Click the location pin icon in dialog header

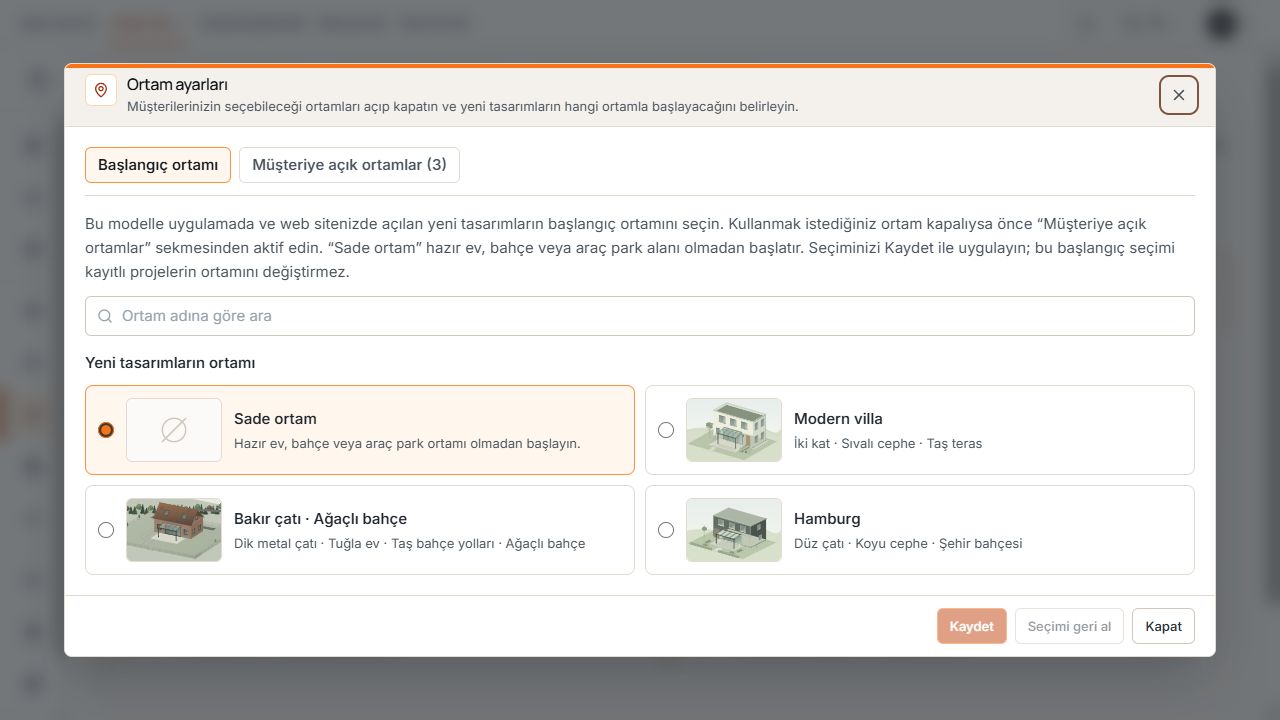tap(100, 90)
